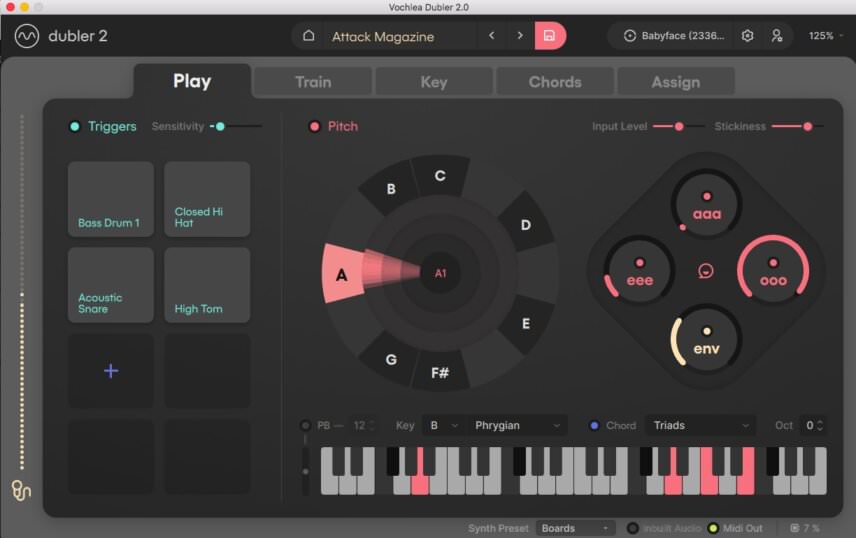Enable the PB pitch bend toggle

tap(306, 425)
